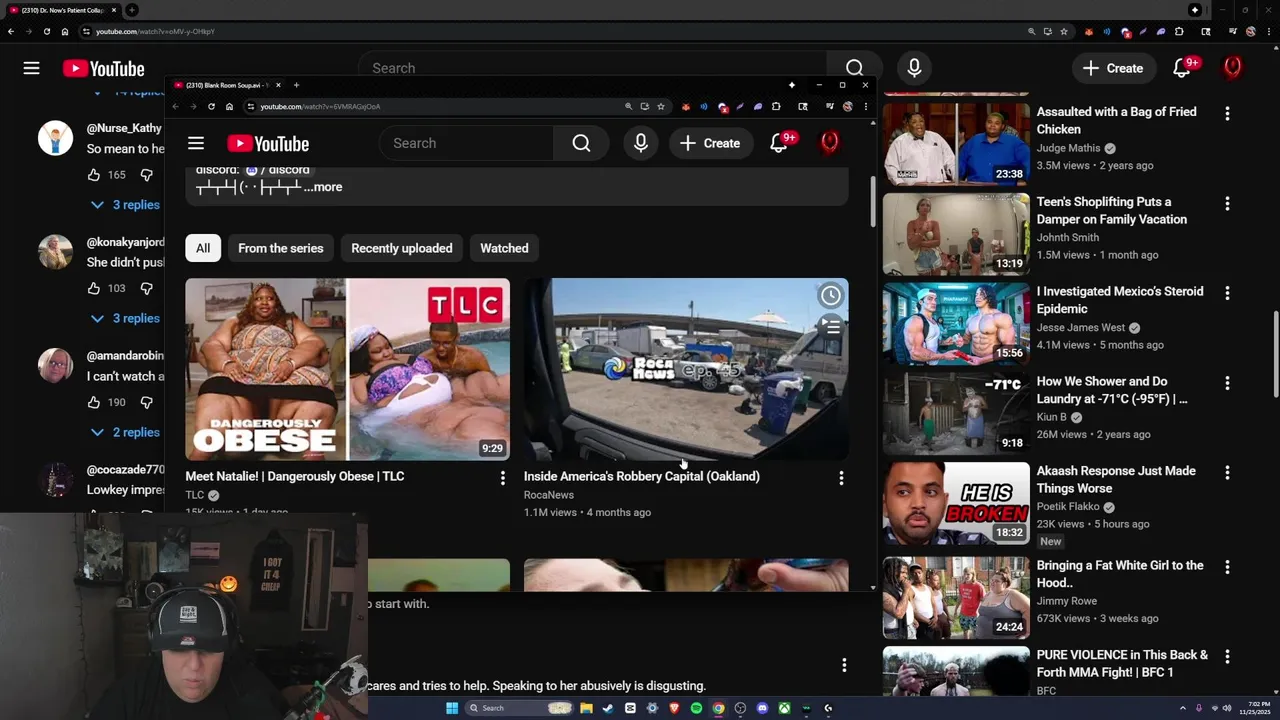Add Oakland video to queue
This screenshot has height=720, width=1280.
point(830,326)
